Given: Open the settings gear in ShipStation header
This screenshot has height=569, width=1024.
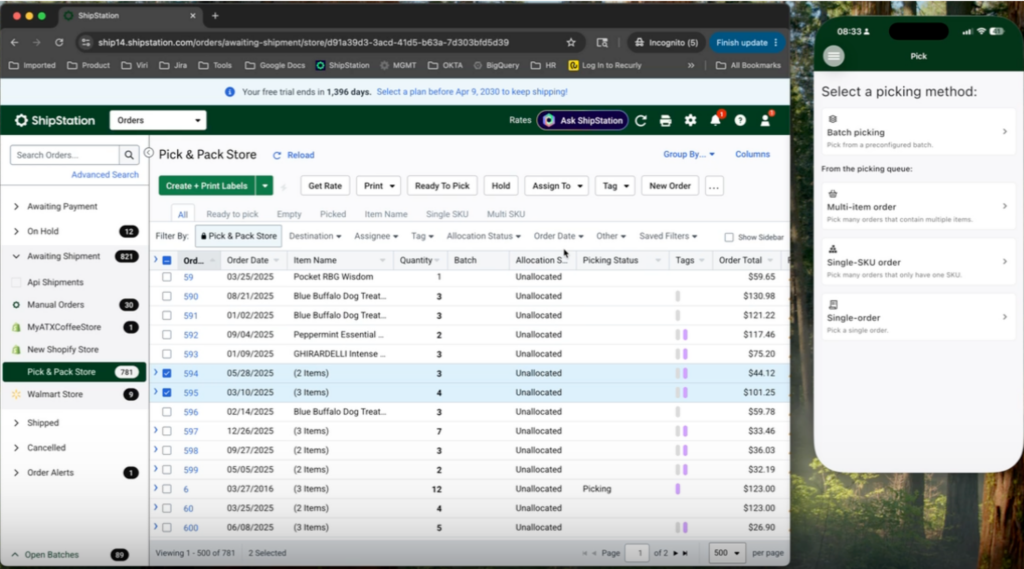Looking at the screenshot, I should pyautogui.click(x=690, y=120).
